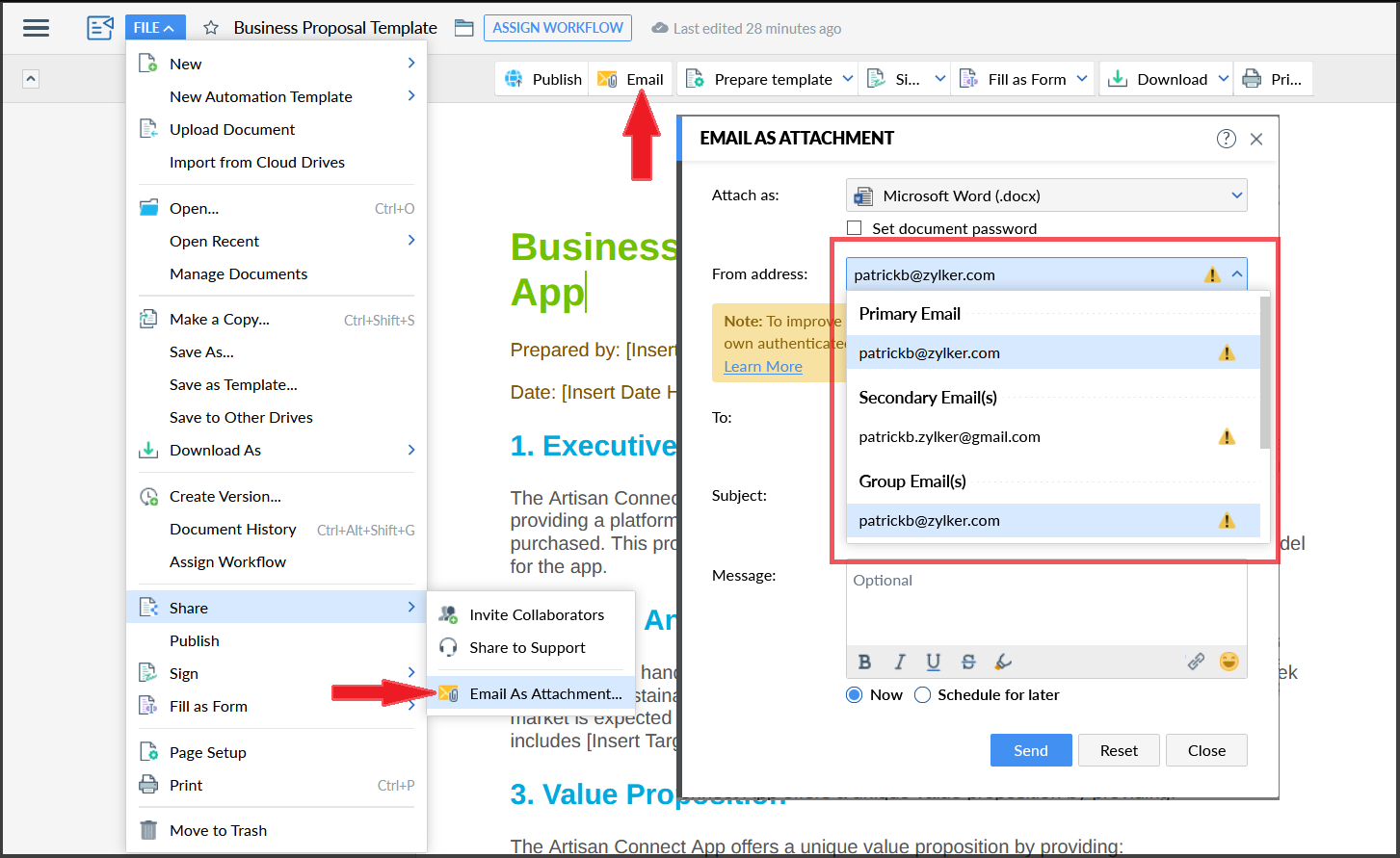Viewport: 1400px width, 858px height.
Task: Open Document History from File menu
Action: [x=277, y=529]
